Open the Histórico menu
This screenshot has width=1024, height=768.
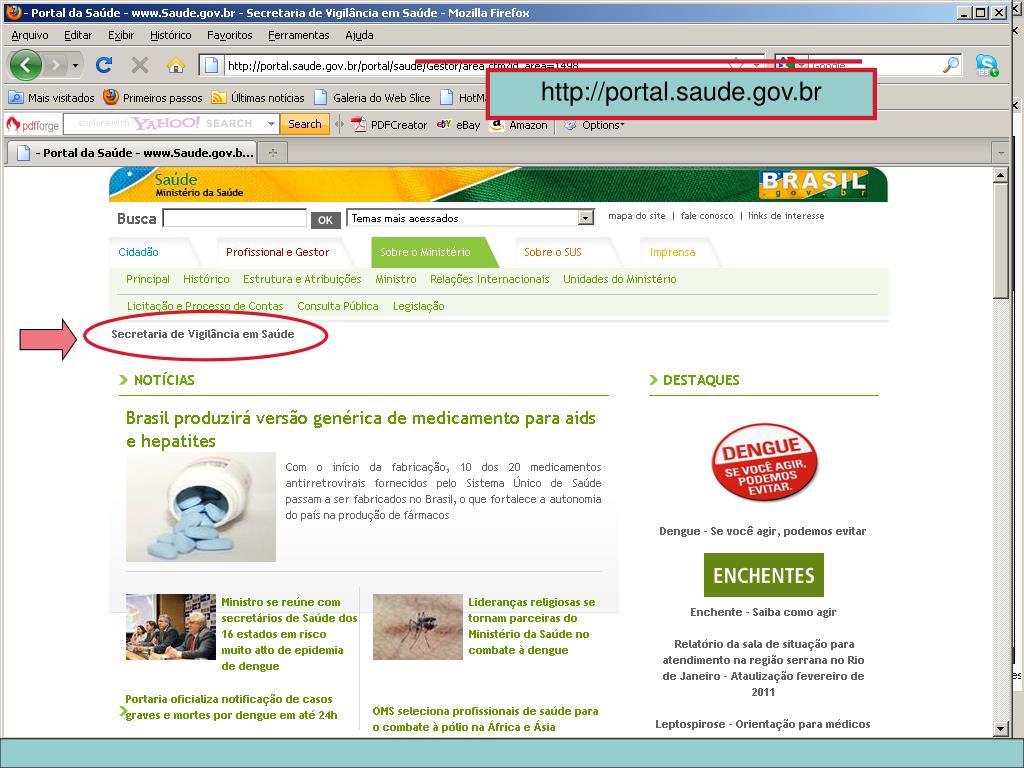(x=170, y=35)
